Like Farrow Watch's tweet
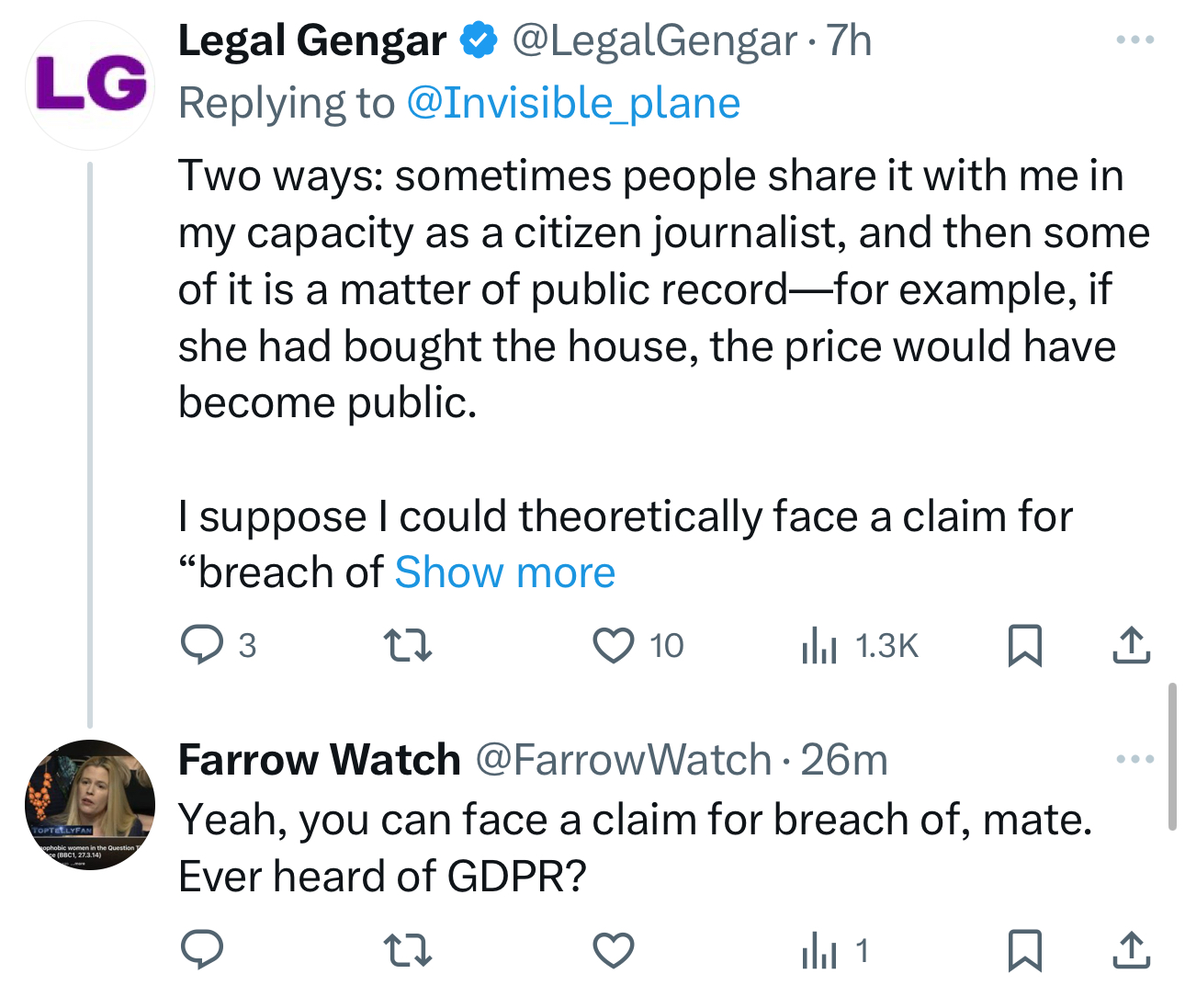 pos(614,950)
